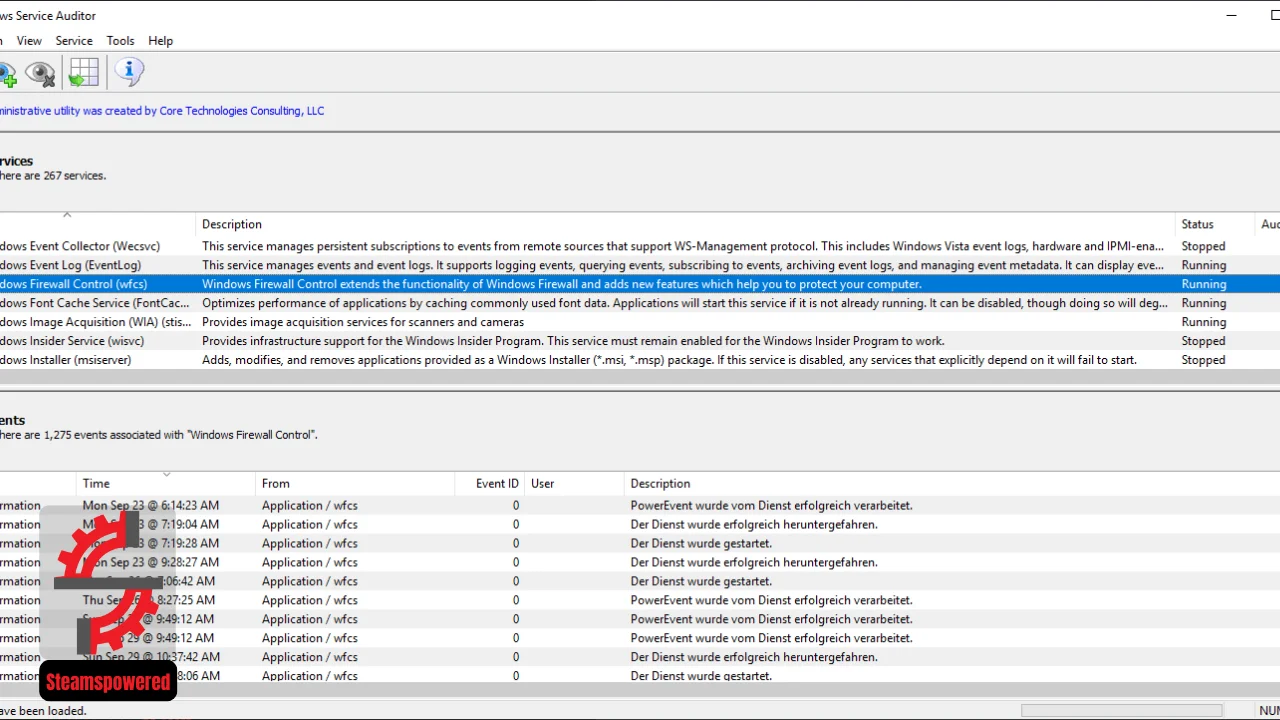Screen dimensions: 1280x720
Task: Sort services by the Description column header
Action: (686, 224)
